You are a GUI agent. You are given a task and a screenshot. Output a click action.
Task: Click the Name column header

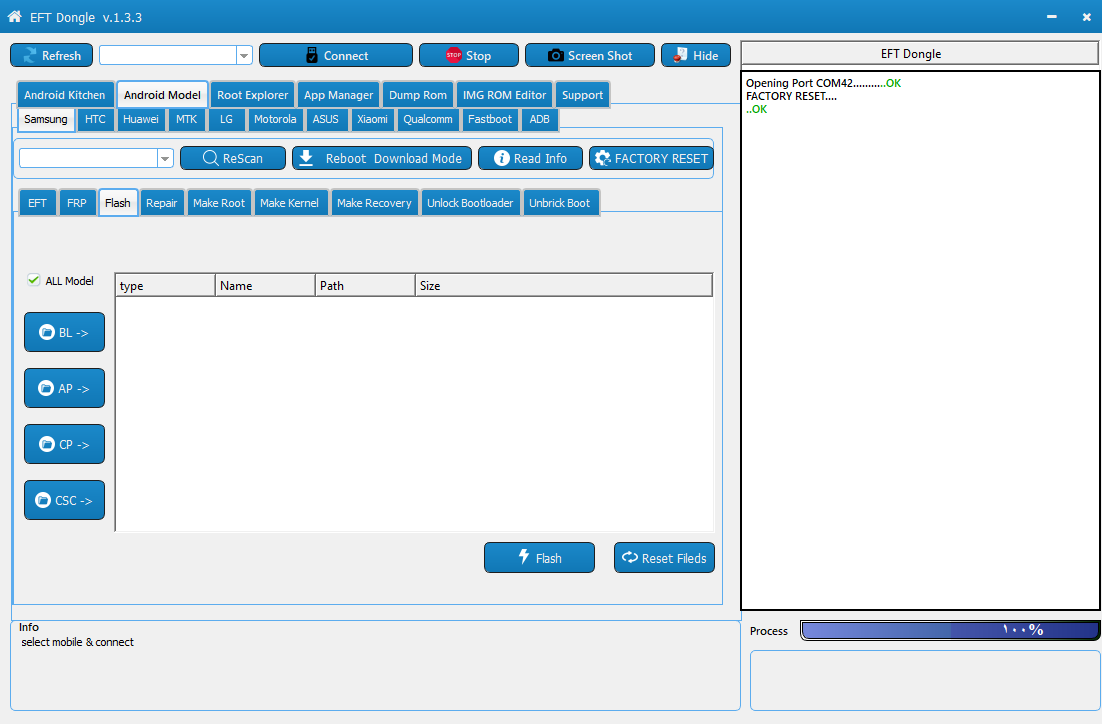tap(266, 285)
